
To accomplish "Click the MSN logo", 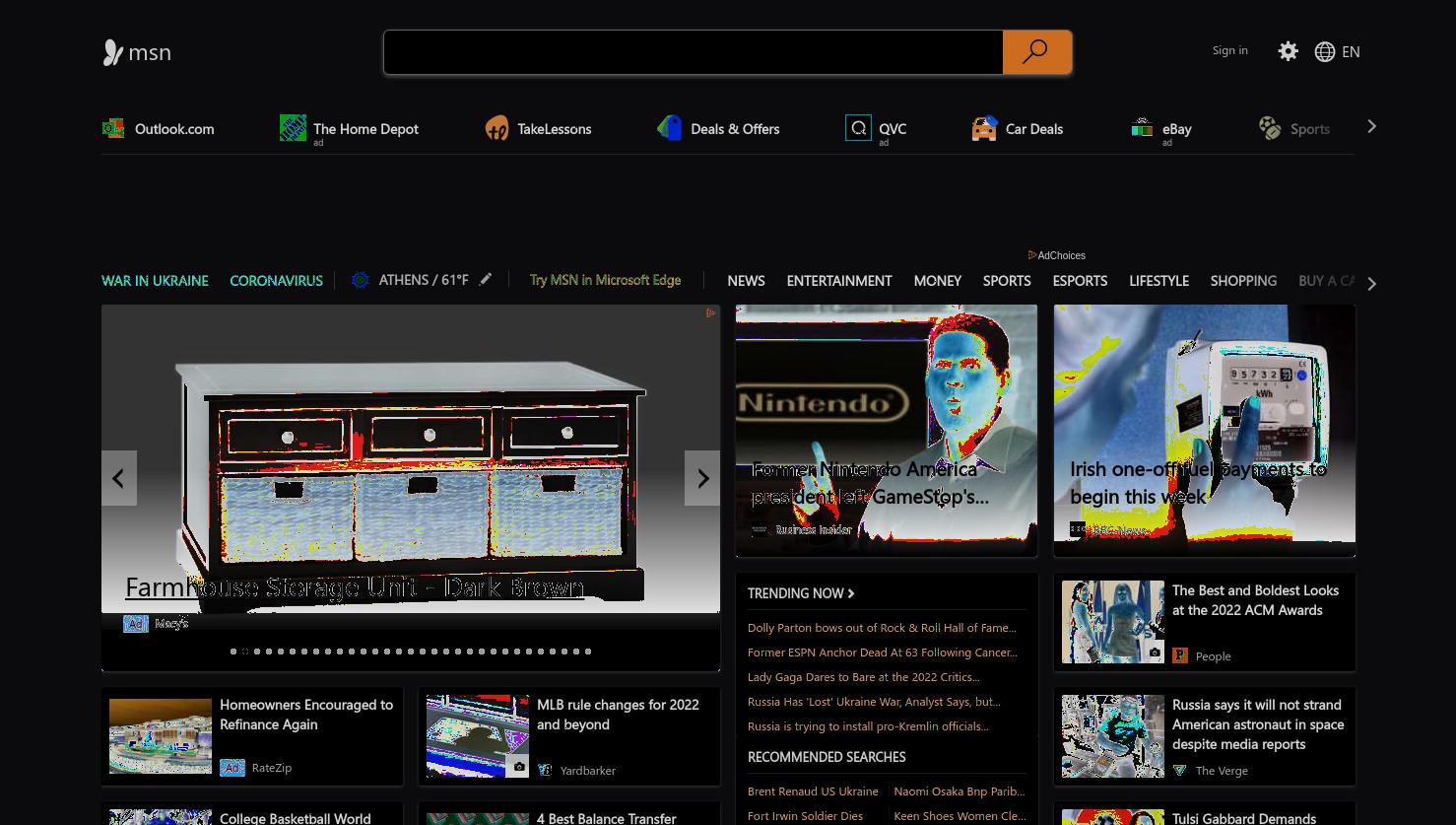I will pyautogui.click(x=137, y=52).
